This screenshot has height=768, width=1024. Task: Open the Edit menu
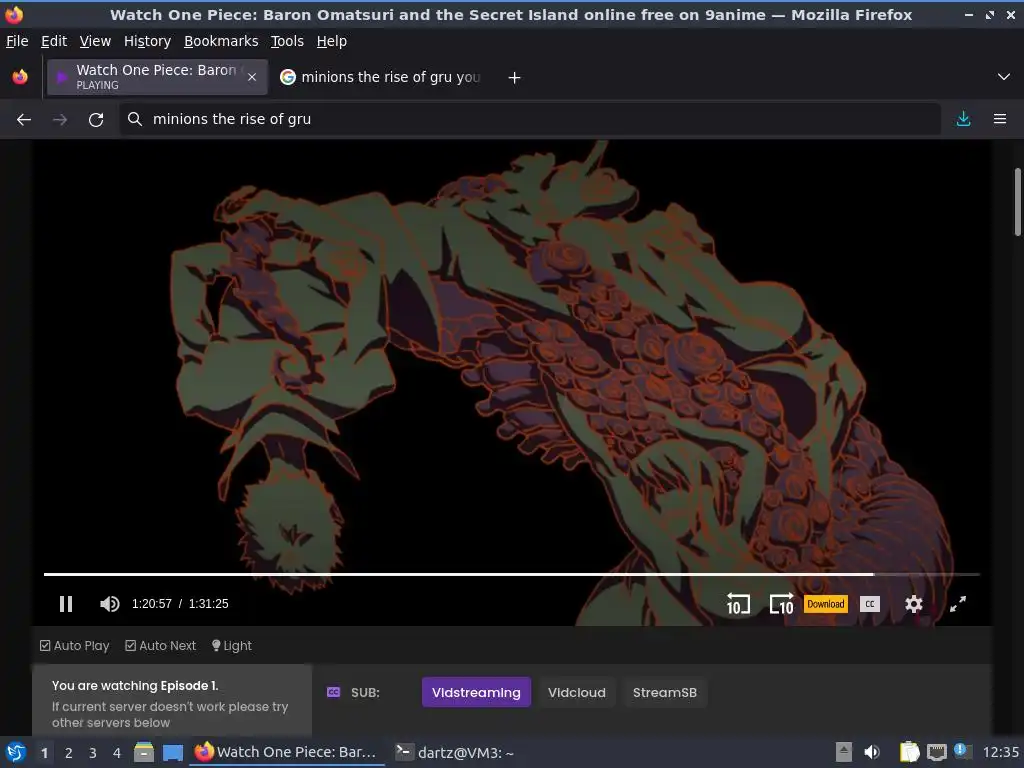point(54,41)
